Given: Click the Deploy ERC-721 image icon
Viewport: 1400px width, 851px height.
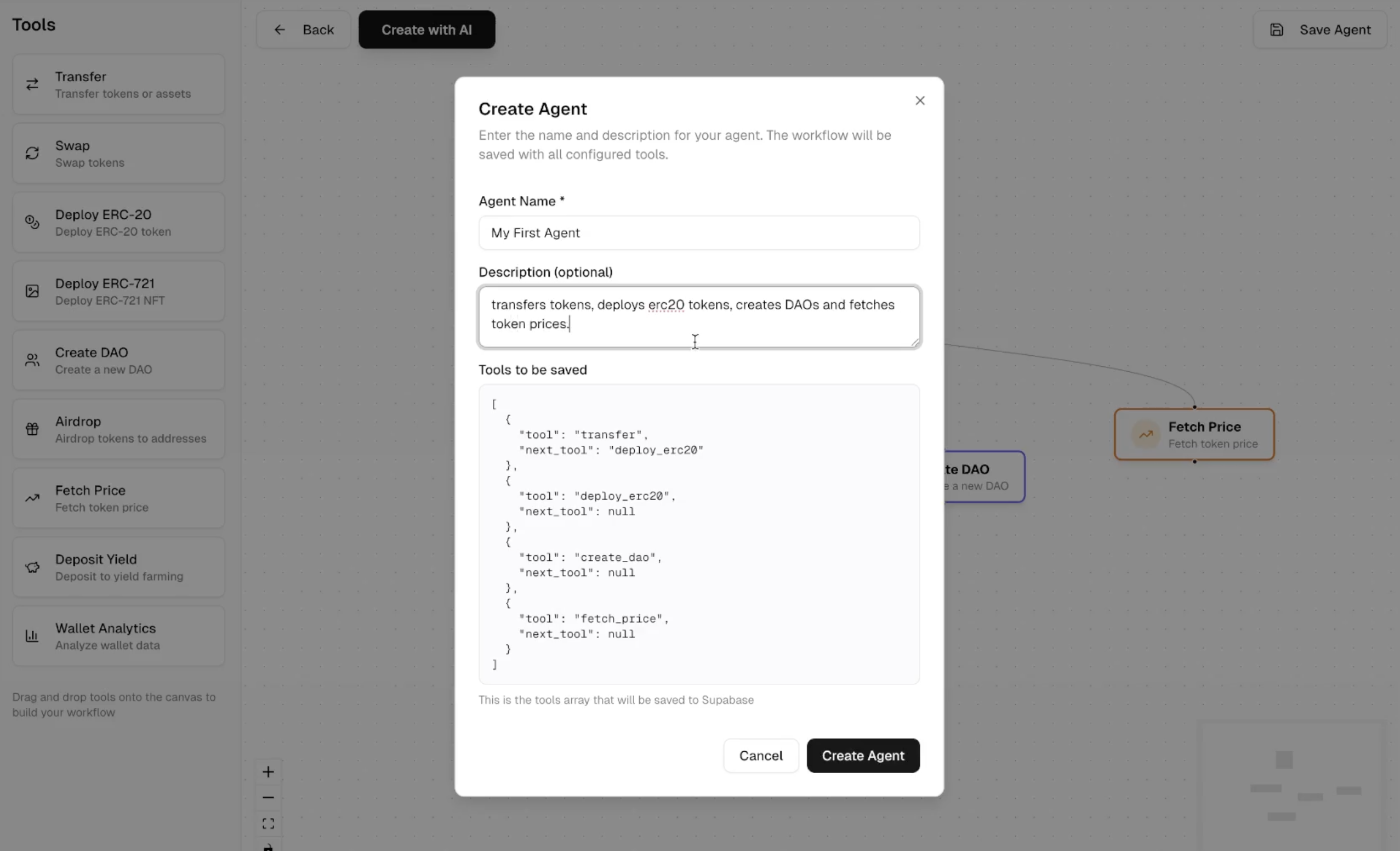Looking at the screenshot, I should [x=32, y=291].
